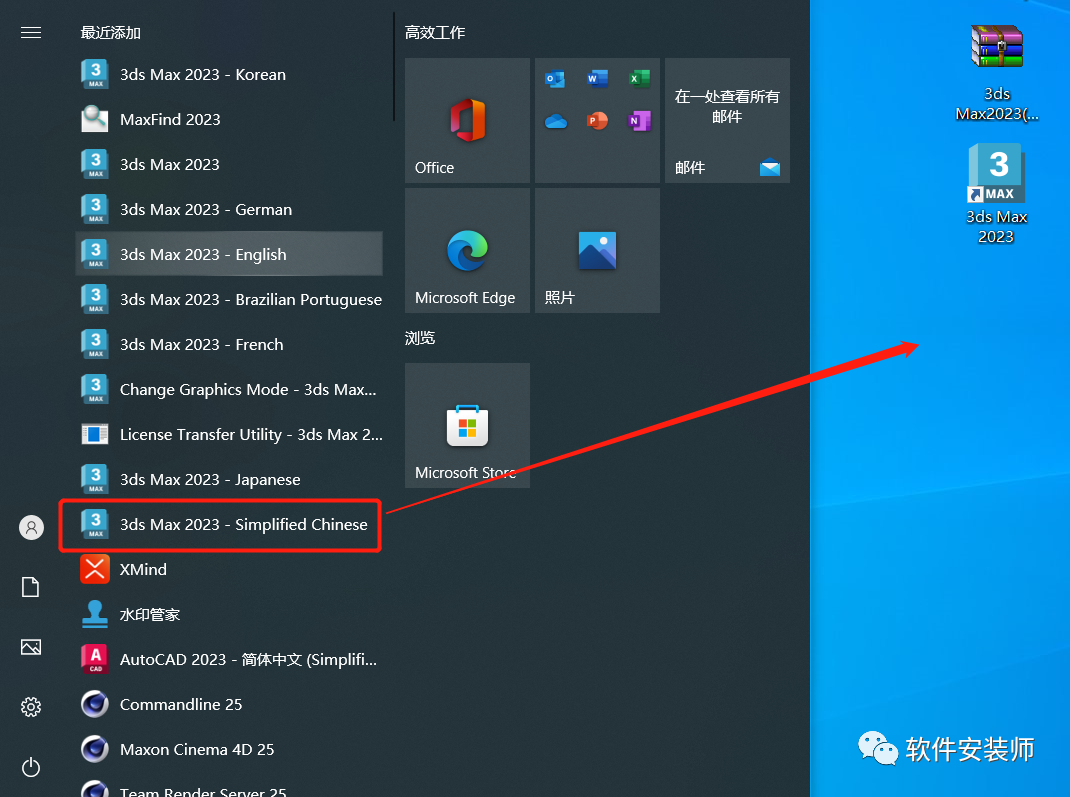Open AutoCAD 2023 - 简体中文
Screen dimensions: 1070x797
tap(229, 660)
